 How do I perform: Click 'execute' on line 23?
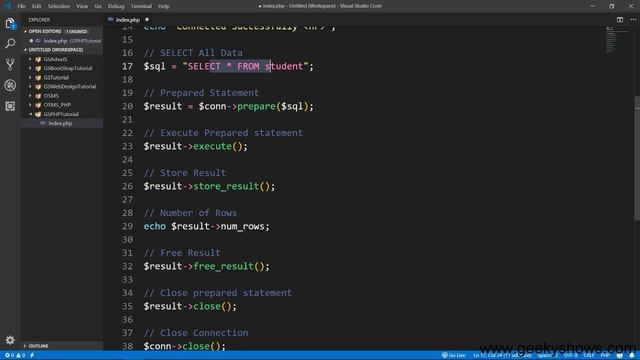tap(212, 146)
